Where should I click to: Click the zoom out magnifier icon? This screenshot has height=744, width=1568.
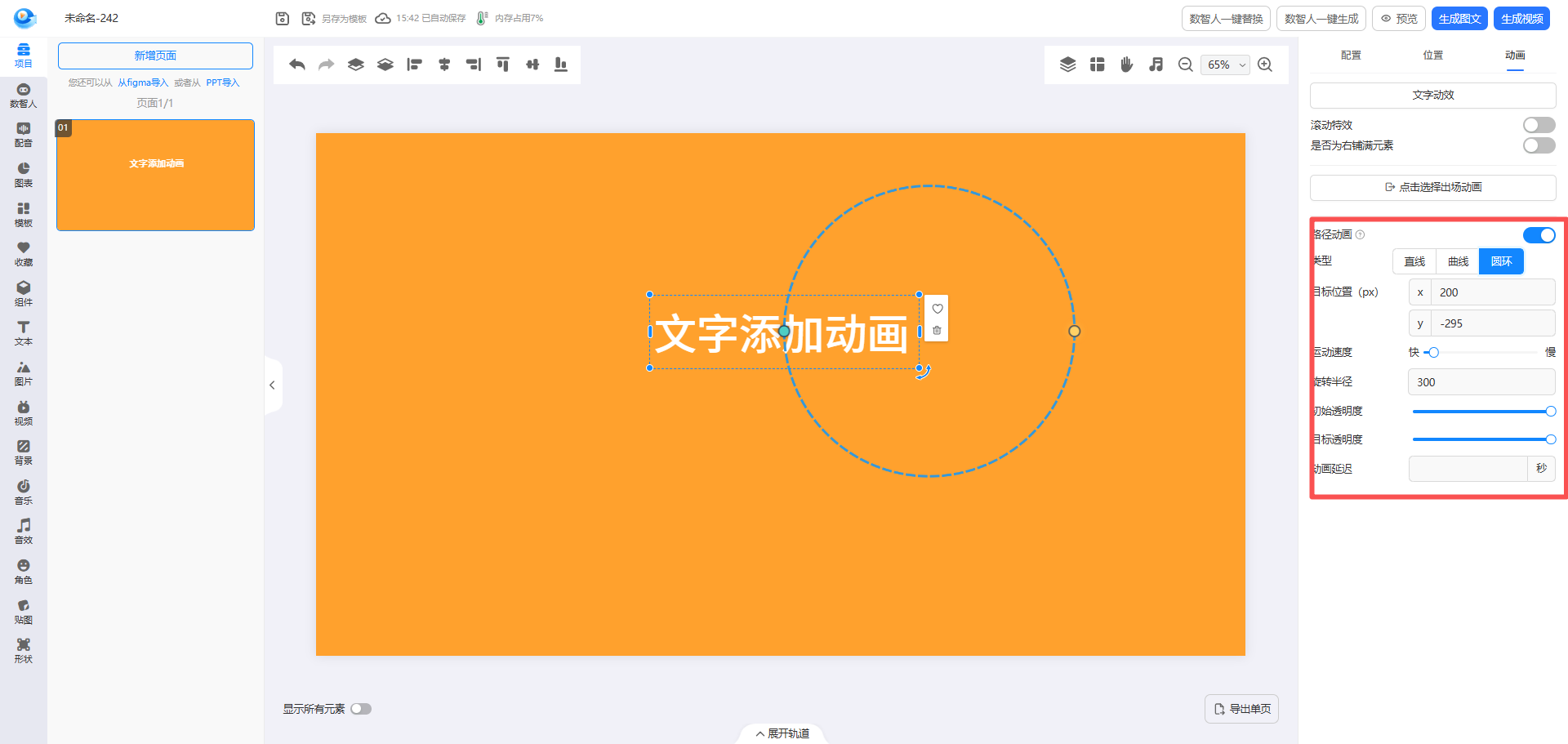point(1185,65)
